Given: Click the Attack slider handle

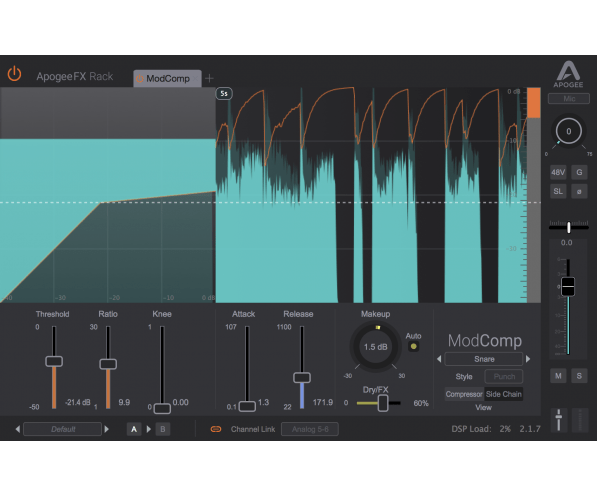Looking at the screenshot, I should click(247, 406).
